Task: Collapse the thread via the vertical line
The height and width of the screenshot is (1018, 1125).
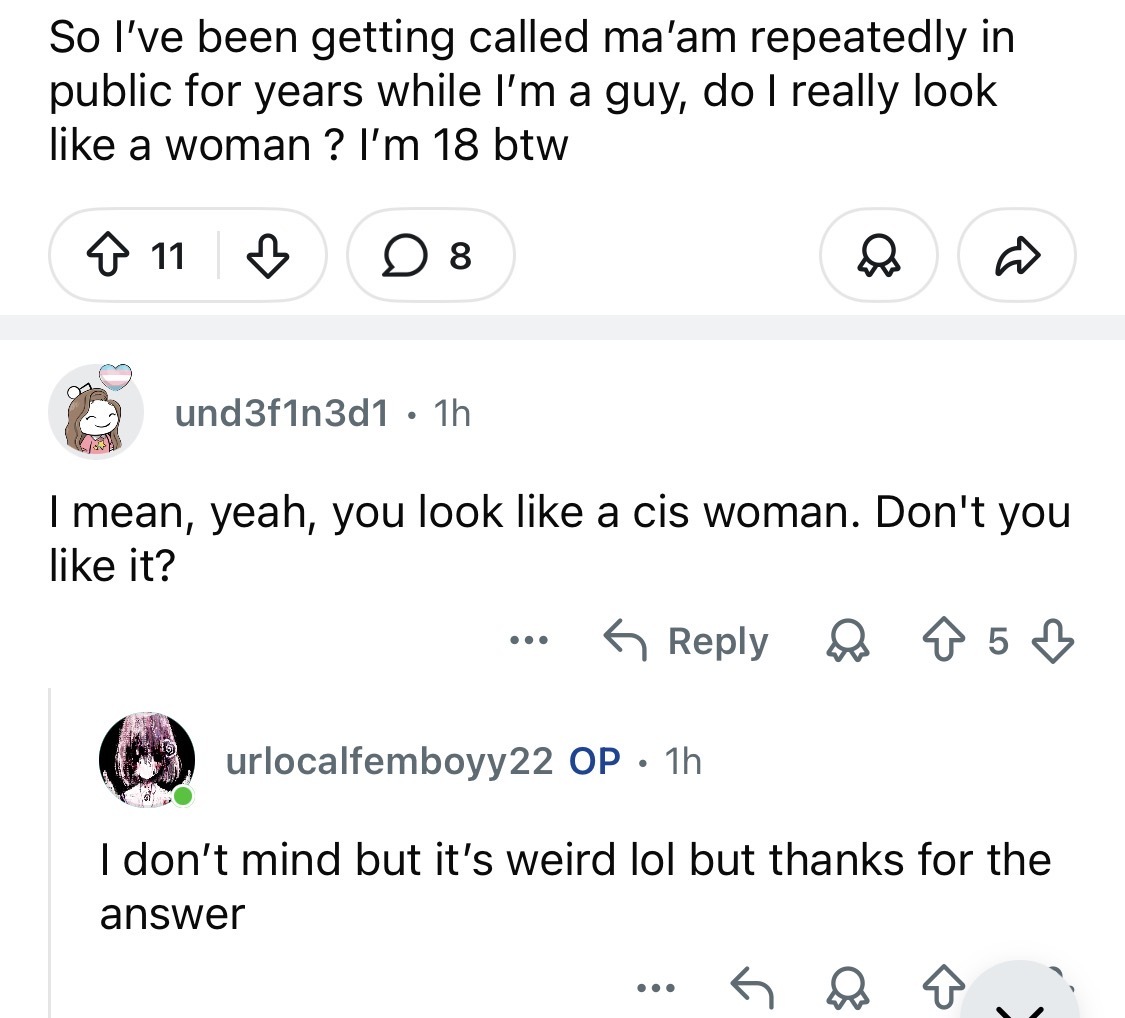Action: [50, 850]
